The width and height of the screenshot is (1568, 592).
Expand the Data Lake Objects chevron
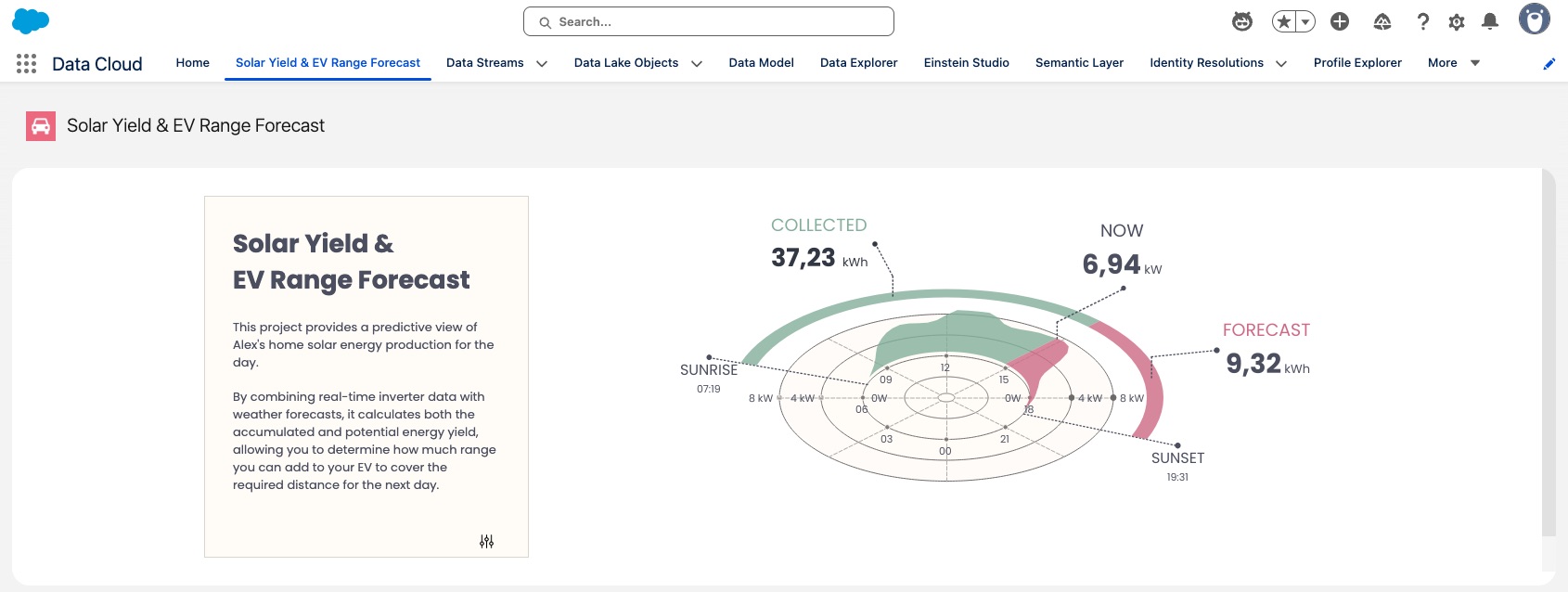(697, 64)
